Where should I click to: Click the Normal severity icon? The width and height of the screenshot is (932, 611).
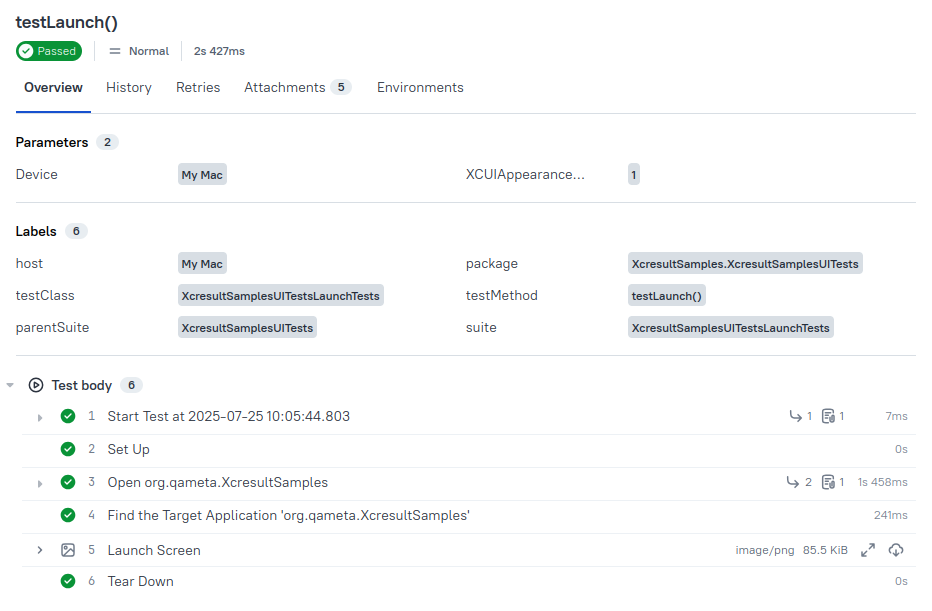pyautogui.click(x=115, y=51)
